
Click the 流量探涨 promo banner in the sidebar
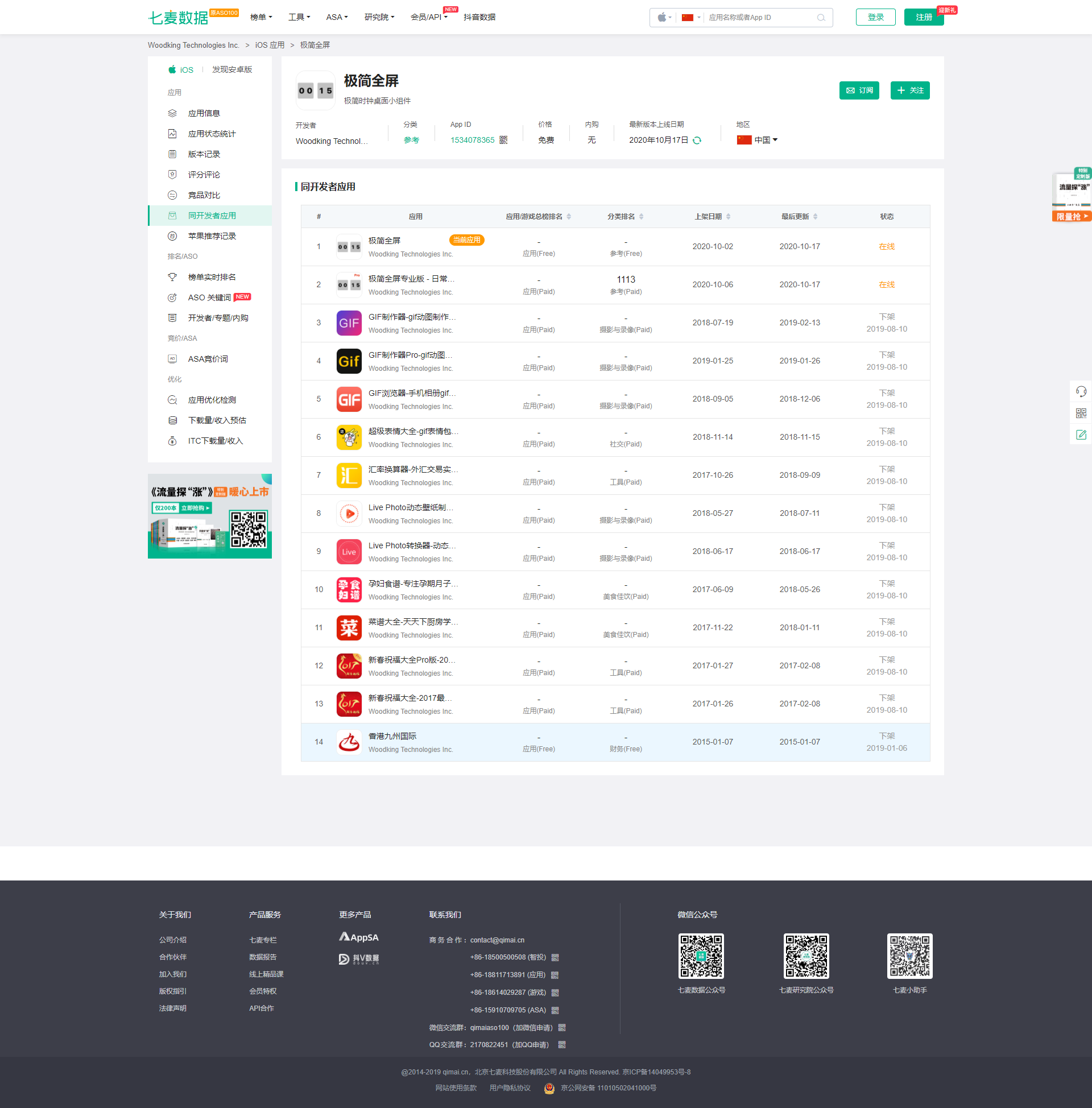pyautogui.click(x=210, y=516)
